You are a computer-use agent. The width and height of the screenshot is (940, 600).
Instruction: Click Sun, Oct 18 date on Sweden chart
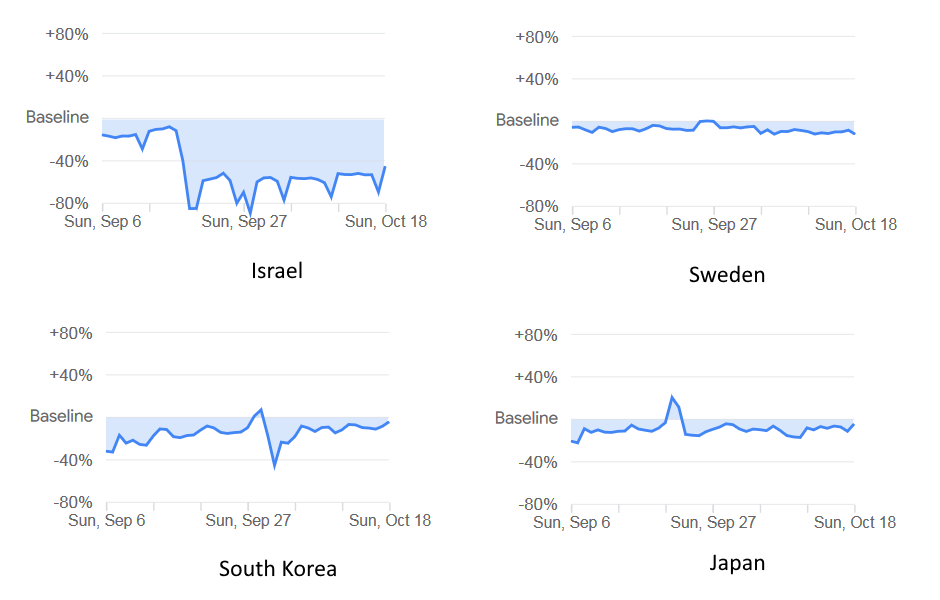pyautogui.click(x=856, y=224)
